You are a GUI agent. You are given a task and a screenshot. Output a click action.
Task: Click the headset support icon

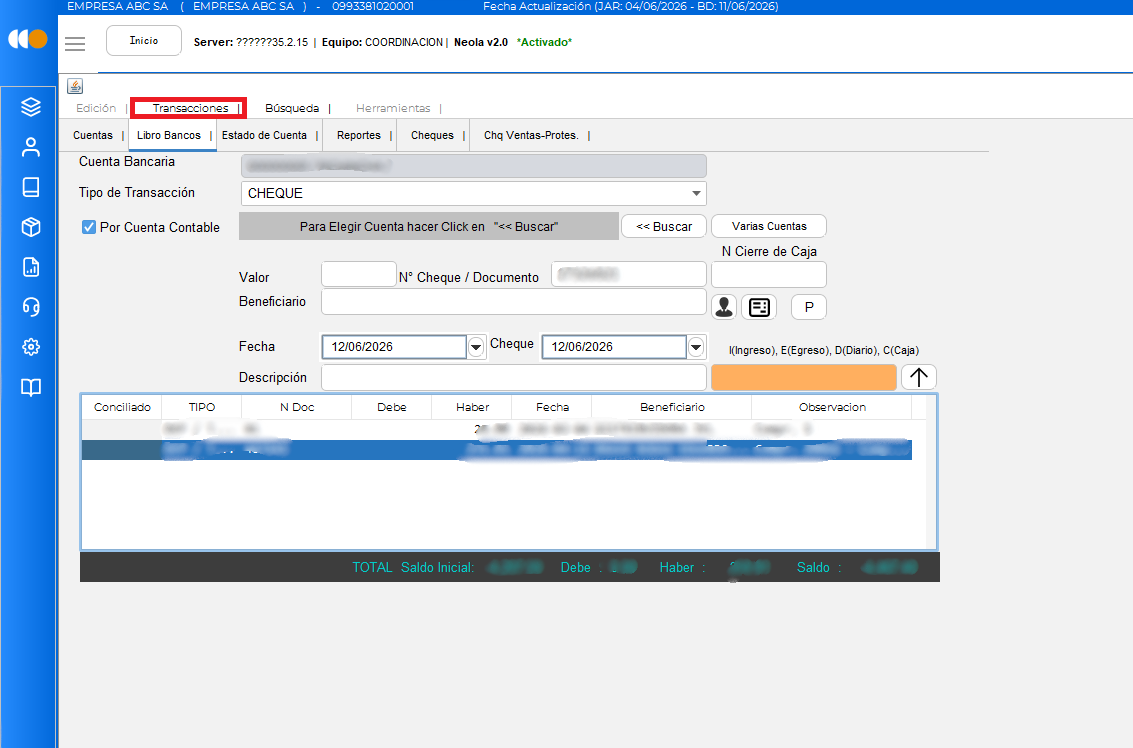[30, 307]
